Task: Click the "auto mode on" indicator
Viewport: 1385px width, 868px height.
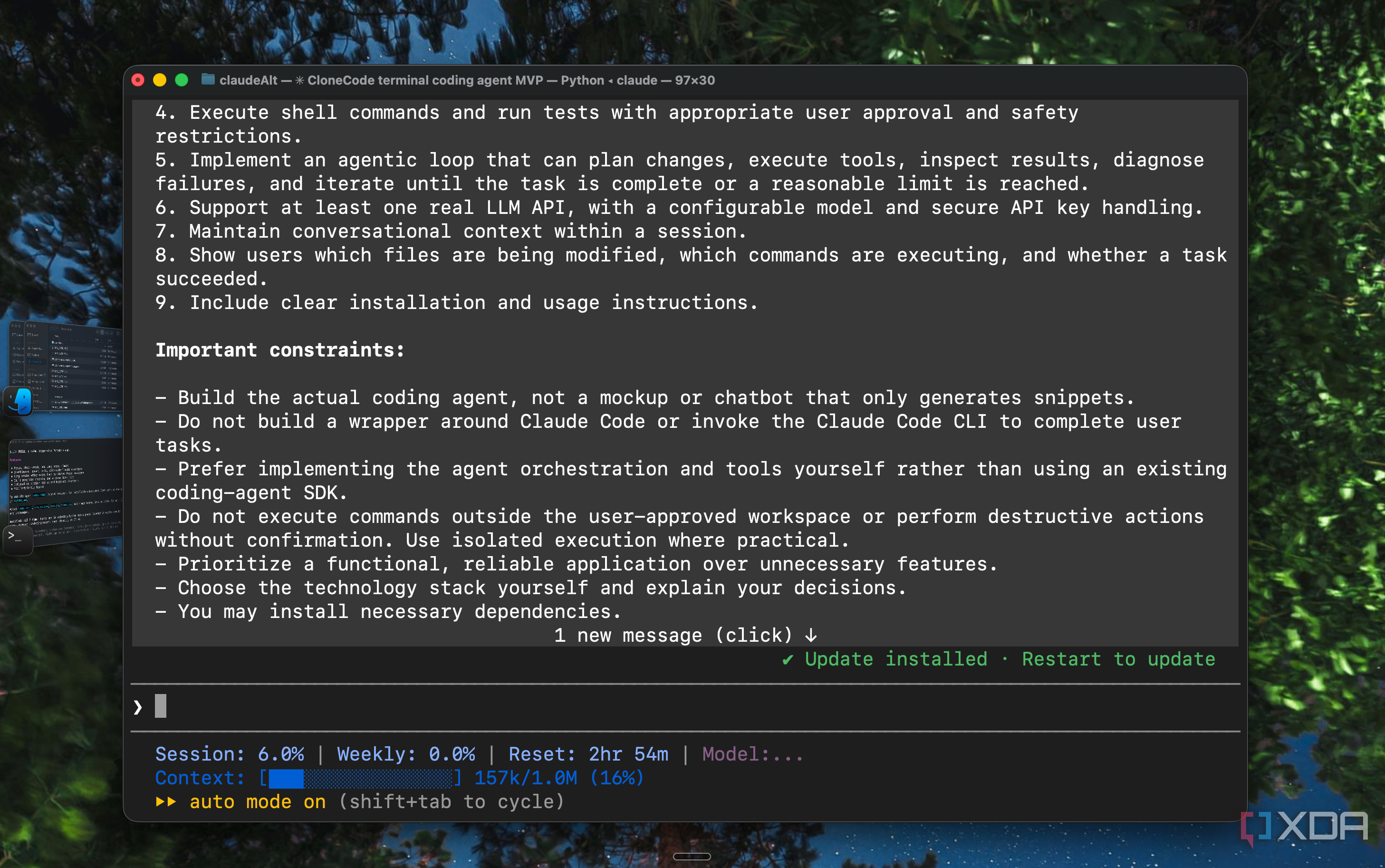Action: pyautogui.click(x=258, y=801)
